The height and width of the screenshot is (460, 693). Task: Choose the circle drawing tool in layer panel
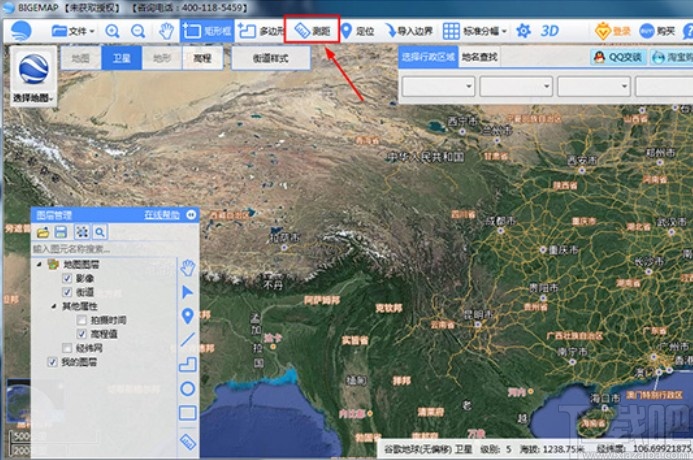[187, 389]
